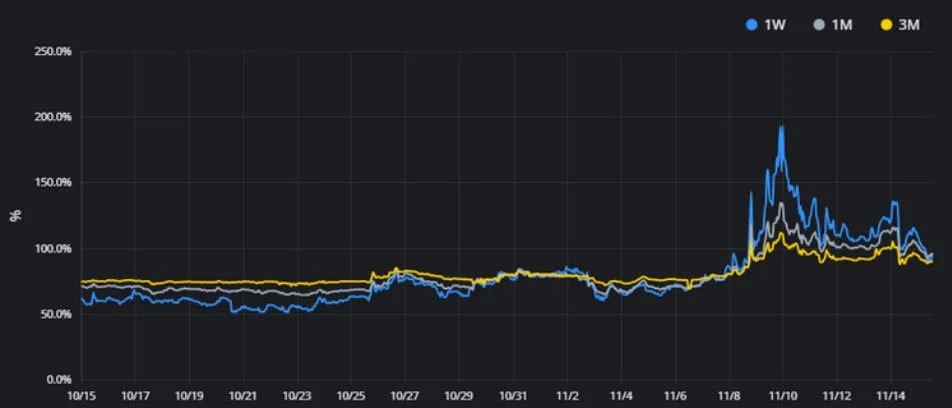Click the 0.0% y-axis label
Viewport: 952px width, 408px height.
tap(60, 380)
